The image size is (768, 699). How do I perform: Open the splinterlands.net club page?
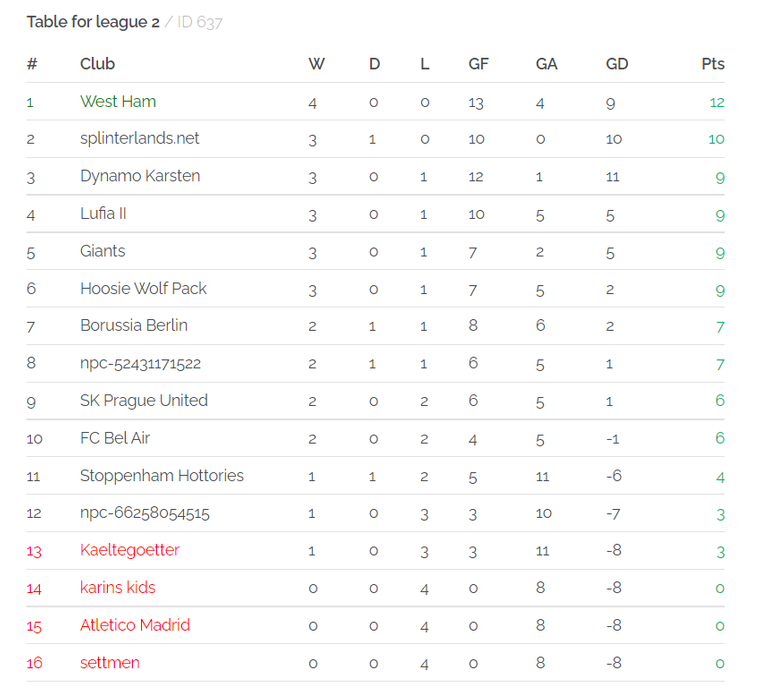pyautogui.click(x=140, y=139)
